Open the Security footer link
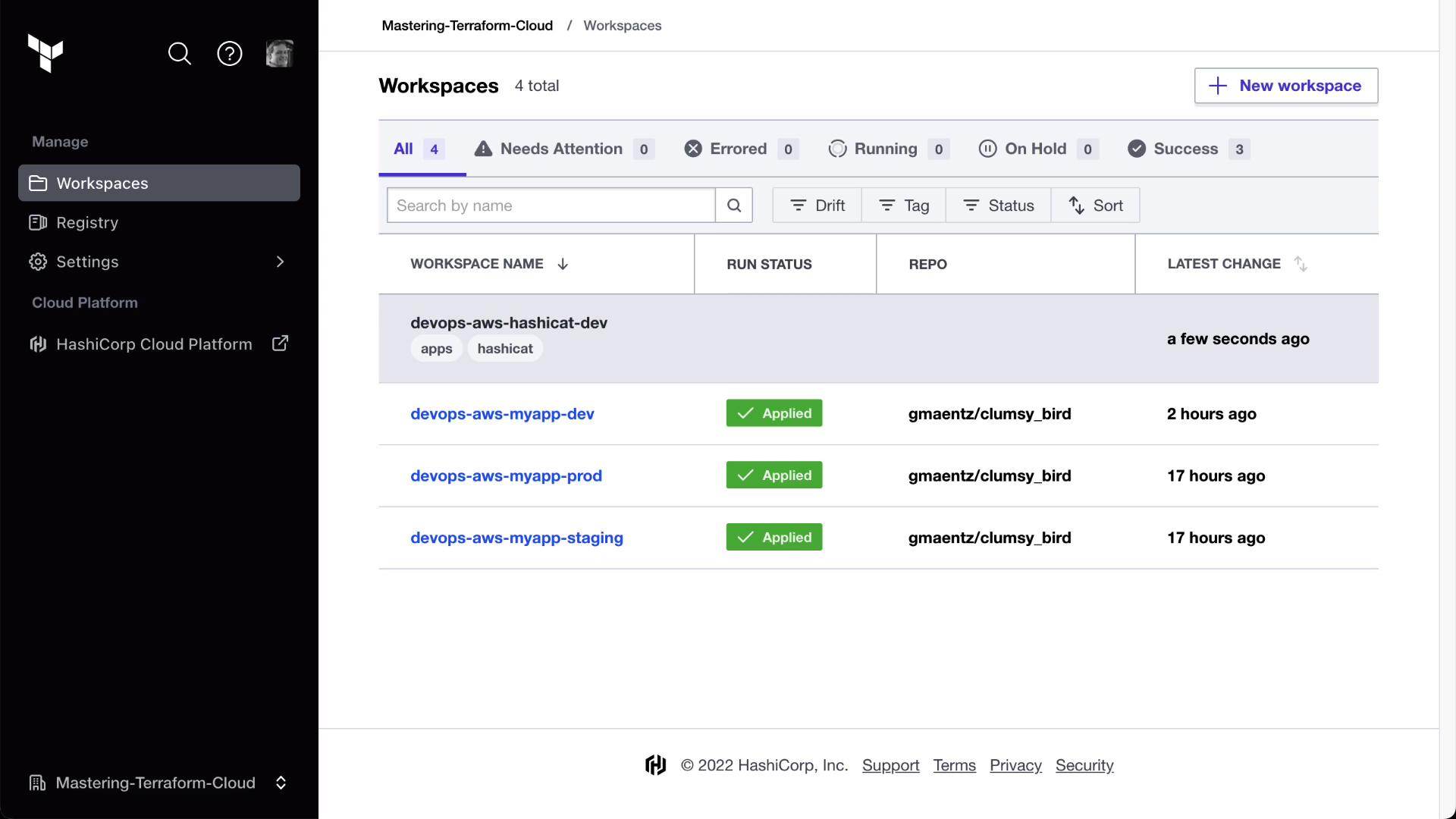 [1084, 765]
